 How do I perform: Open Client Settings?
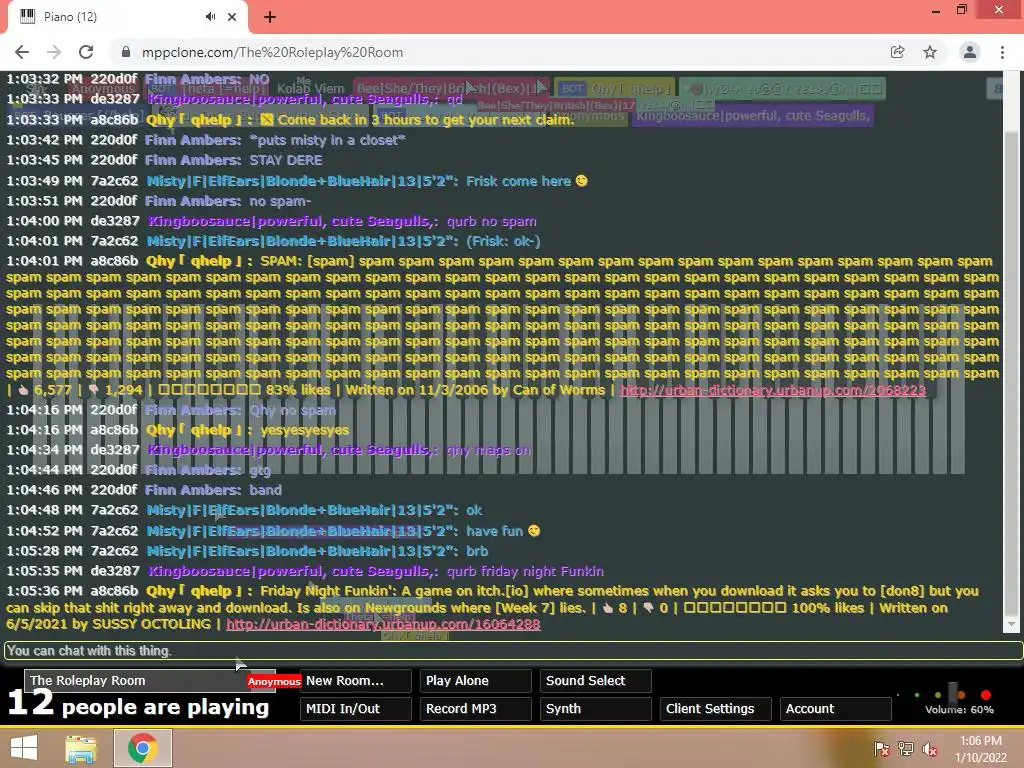tap(716, 709)
